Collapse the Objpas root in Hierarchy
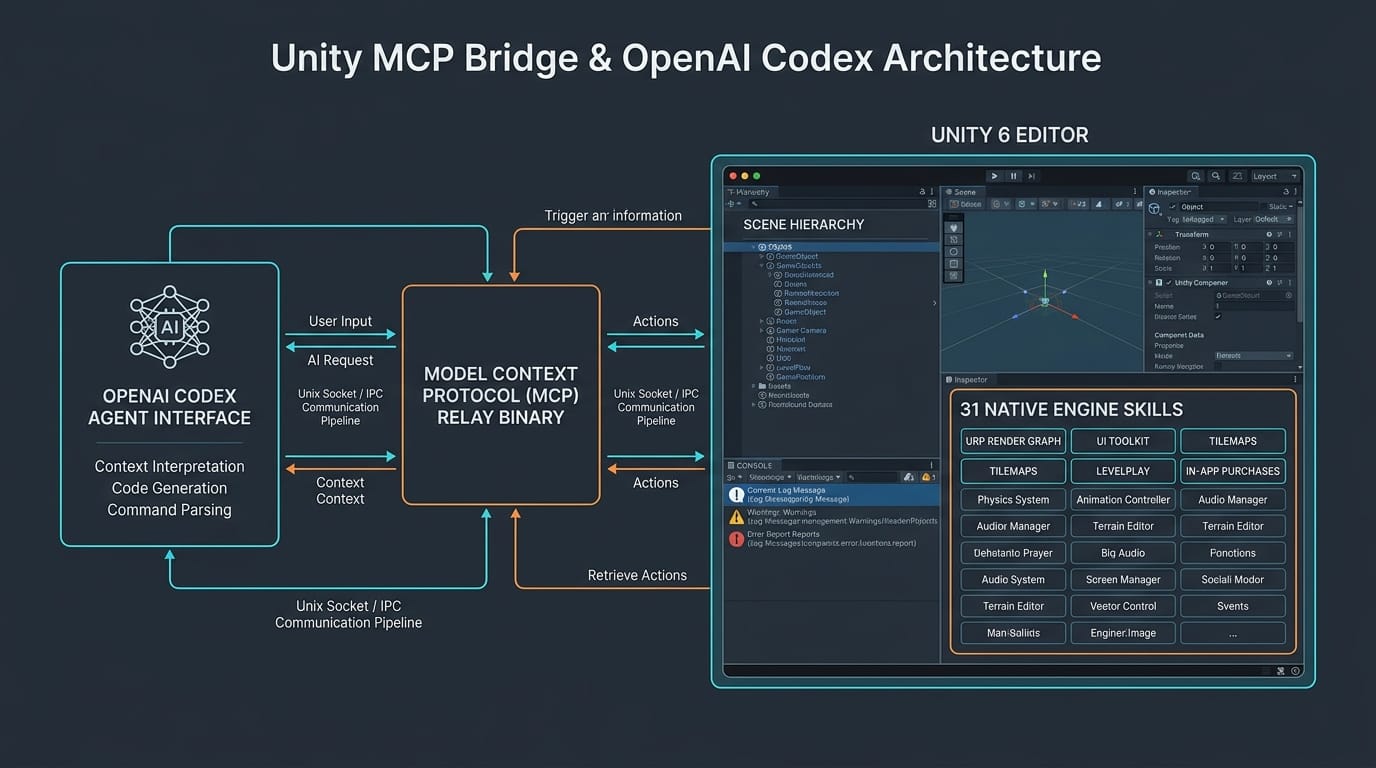This screenshot has height=768, width=1376. (753, 247)
